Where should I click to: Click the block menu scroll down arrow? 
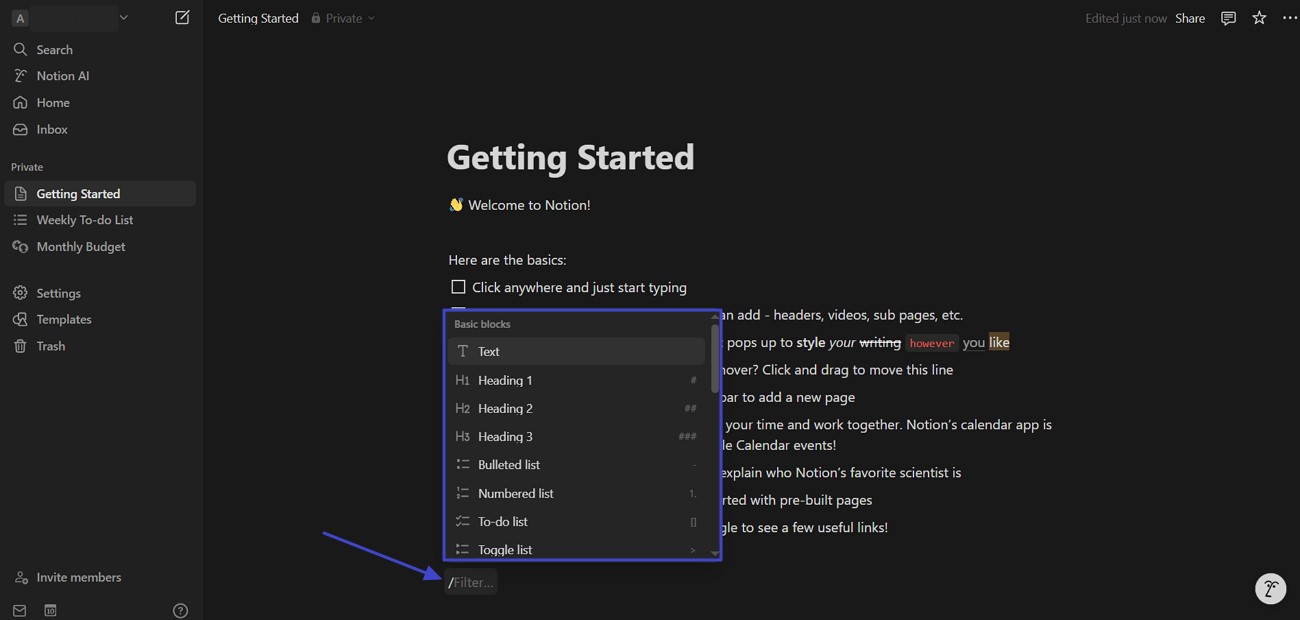pos(714,553)
